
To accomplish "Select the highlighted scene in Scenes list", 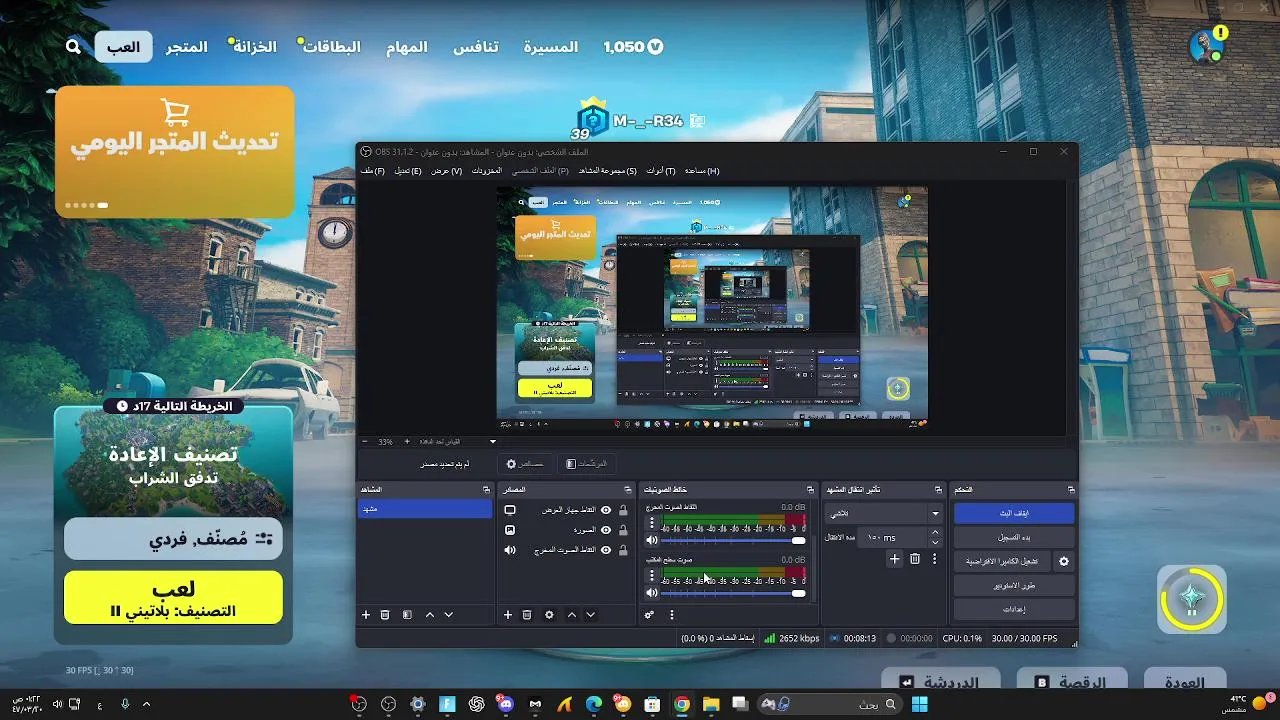I will point(425,509).
